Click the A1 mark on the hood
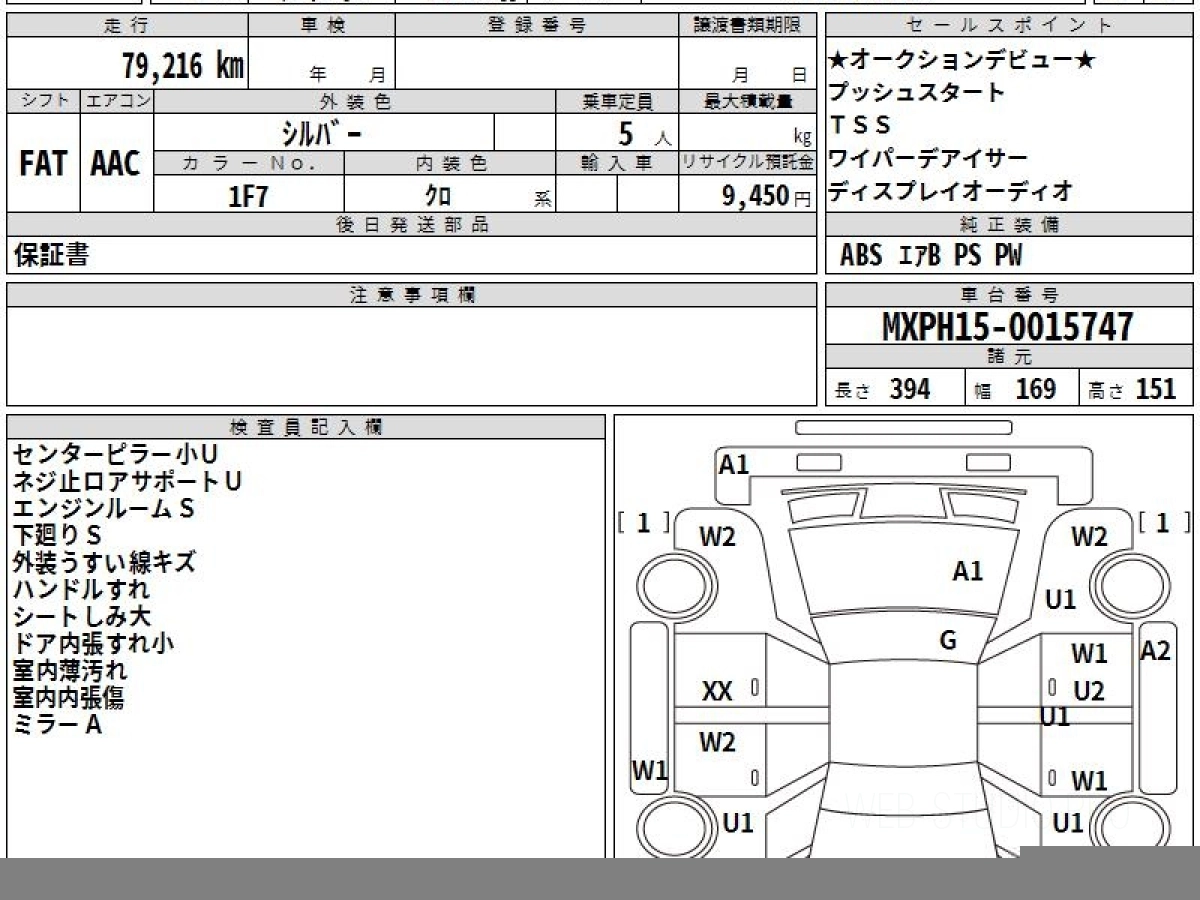Image resolution: width=1200 pixels, height=900 pixels. point(967,571)
